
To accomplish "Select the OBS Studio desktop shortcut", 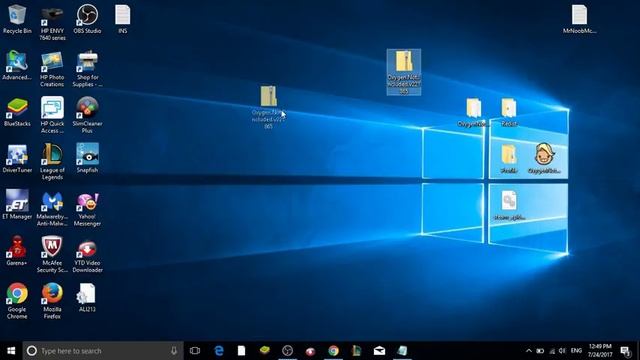I will [87, 19].
